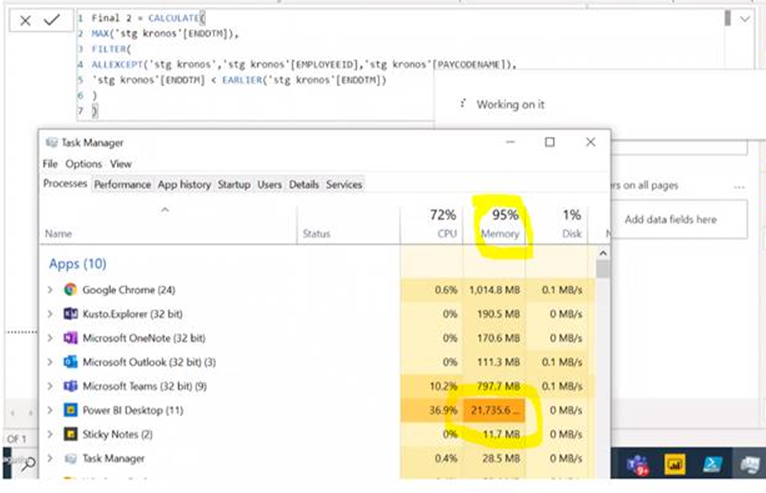Select the Microsoft OneNote icon in process list
Screen dimensions: 766x493
[70, 338]
